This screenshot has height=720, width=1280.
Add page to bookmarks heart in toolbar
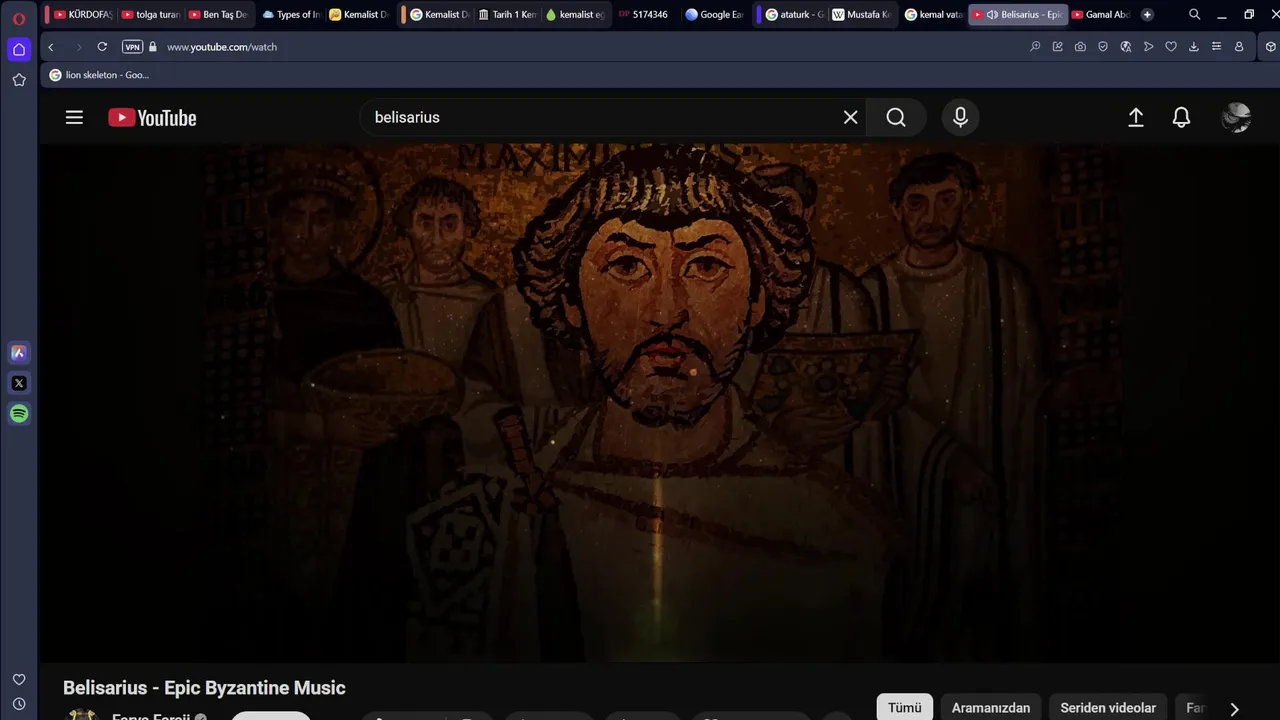click(1171, 47)
